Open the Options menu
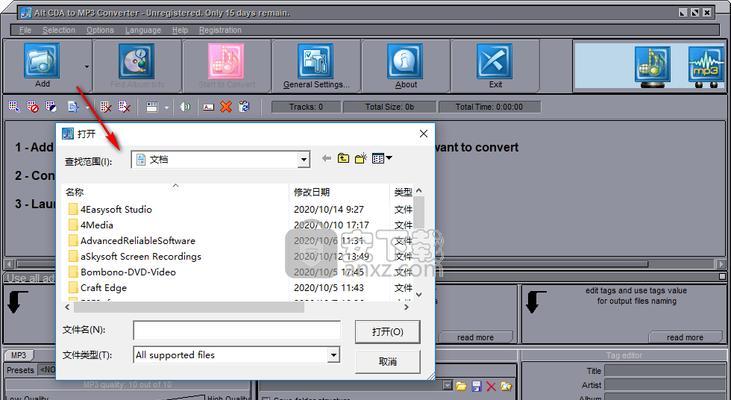The width and height of the screenshot is (731, 400). tap(100, 30)
